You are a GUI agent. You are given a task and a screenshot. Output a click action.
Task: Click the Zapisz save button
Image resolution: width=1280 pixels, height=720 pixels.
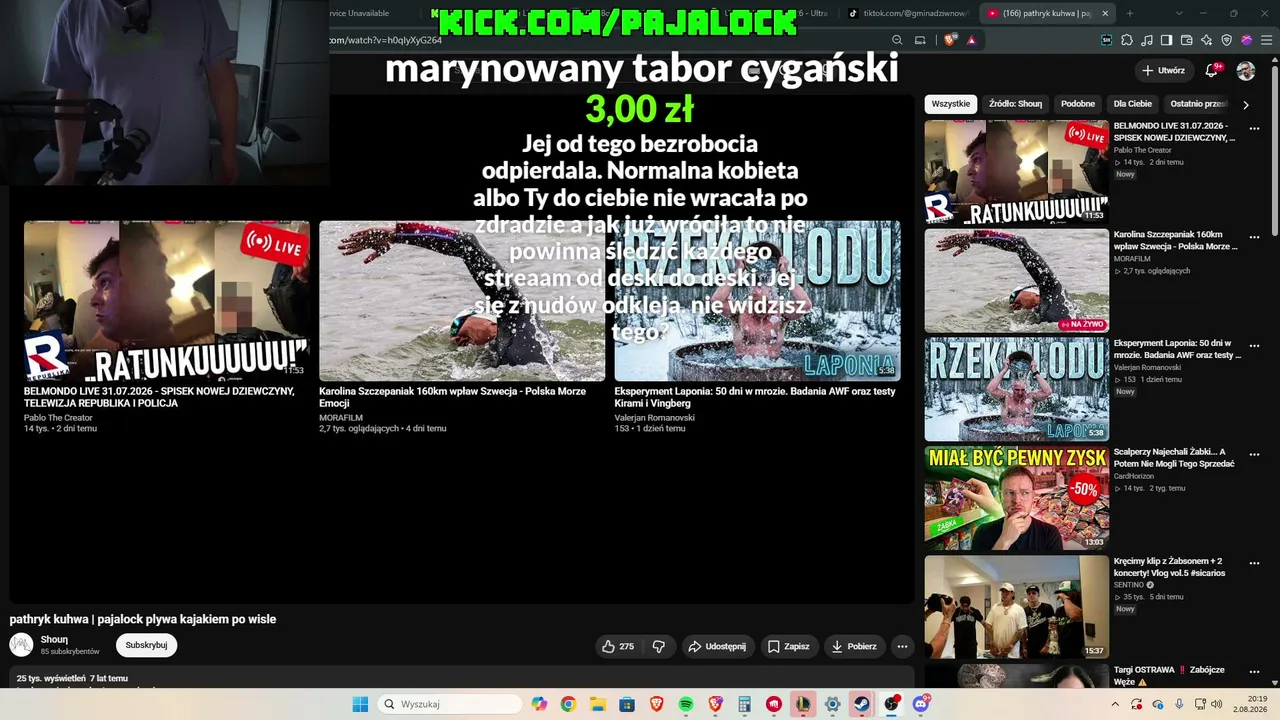788,646
